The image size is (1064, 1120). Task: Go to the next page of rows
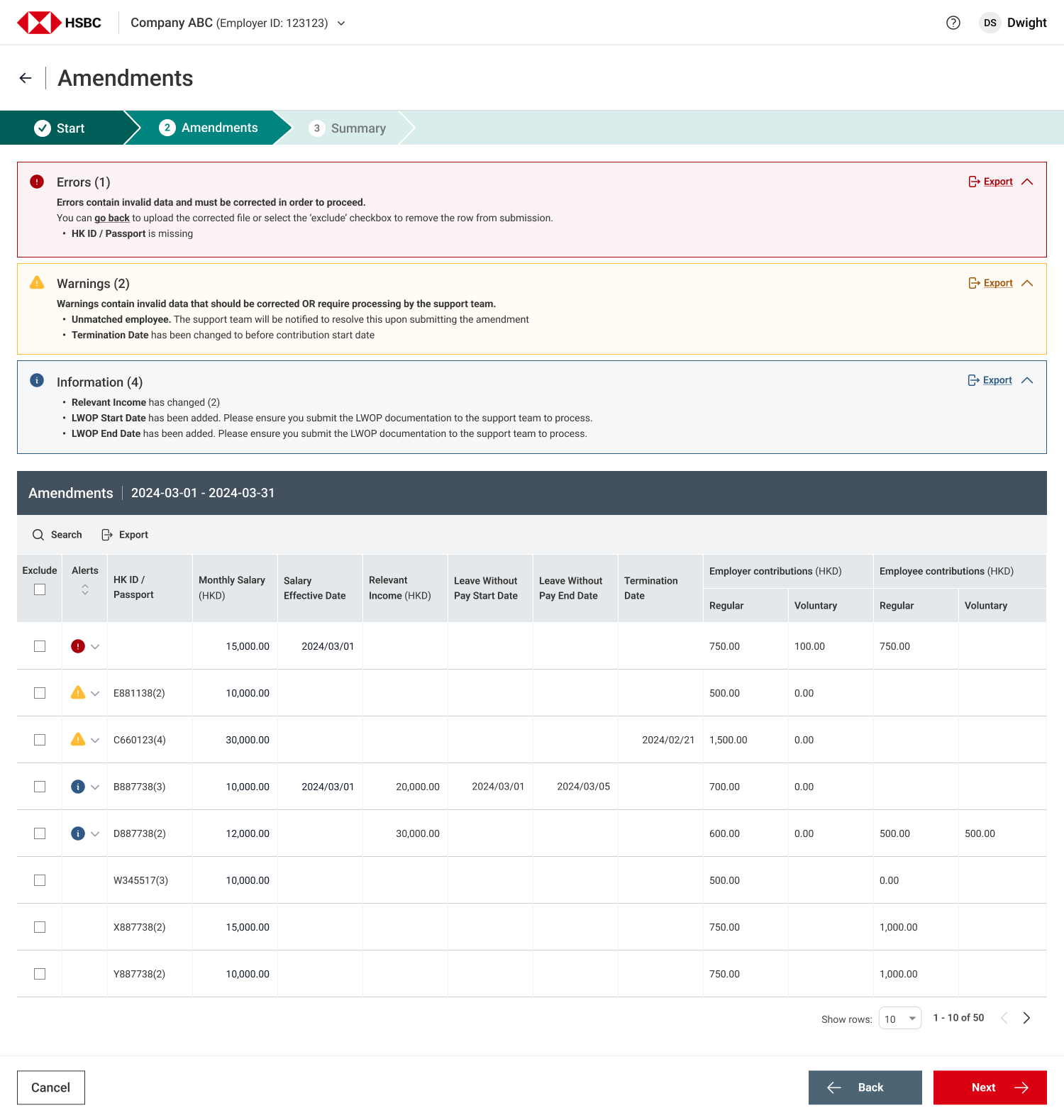[1026, 1018]
